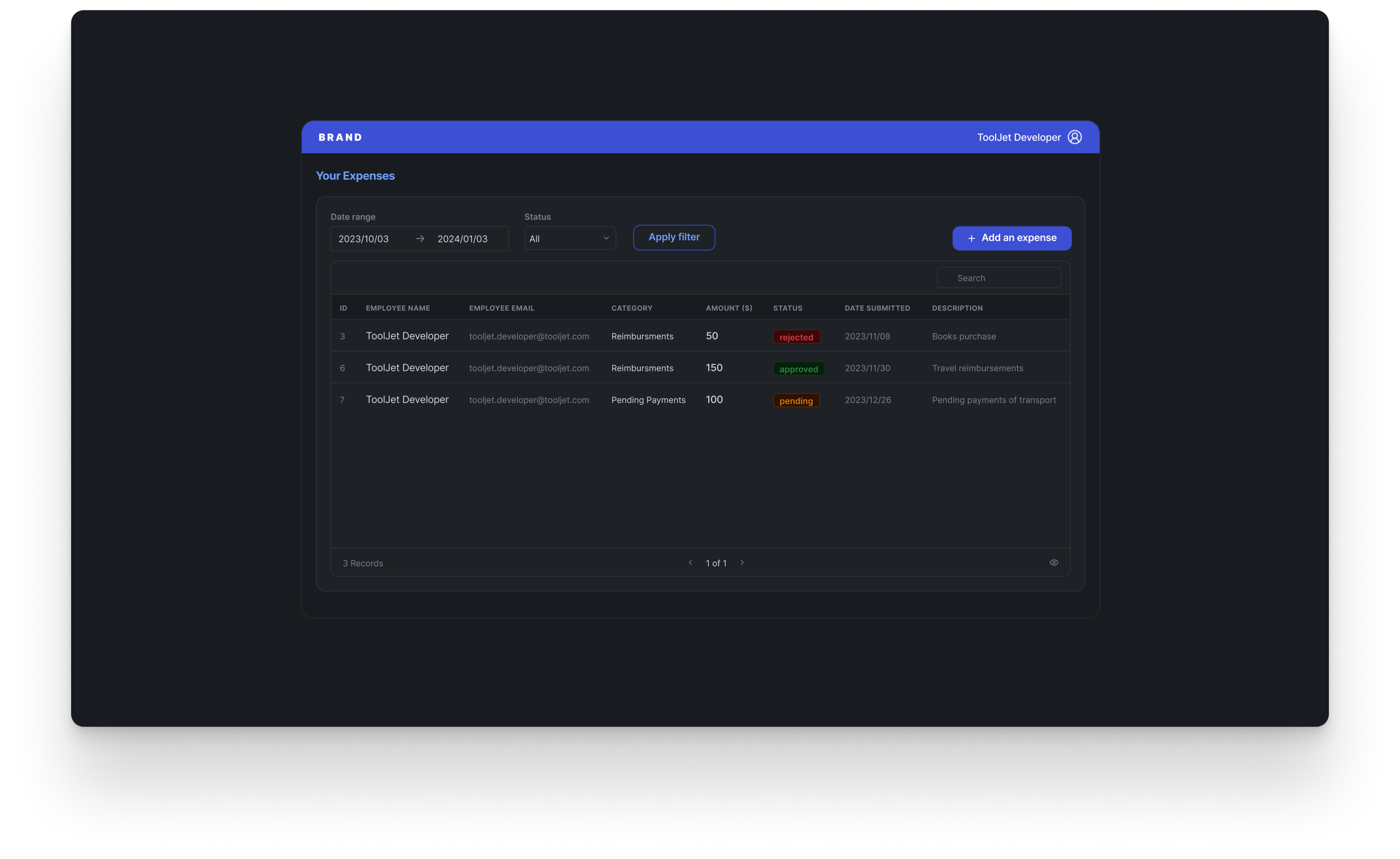The width and height of the screenshot is (1400, 859).
Task: Click the amount 100 cell
Action: pos(714,400)
